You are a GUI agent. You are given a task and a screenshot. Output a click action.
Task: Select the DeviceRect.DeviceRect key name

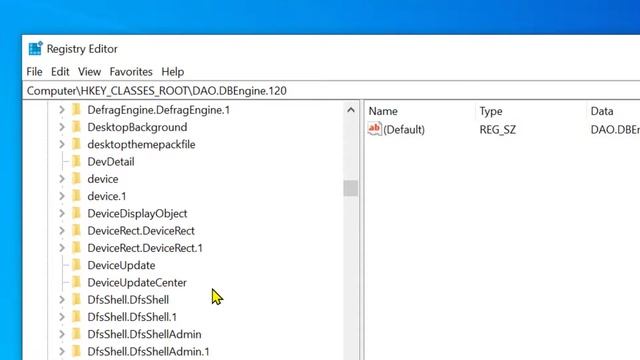(x=141, y=231)
